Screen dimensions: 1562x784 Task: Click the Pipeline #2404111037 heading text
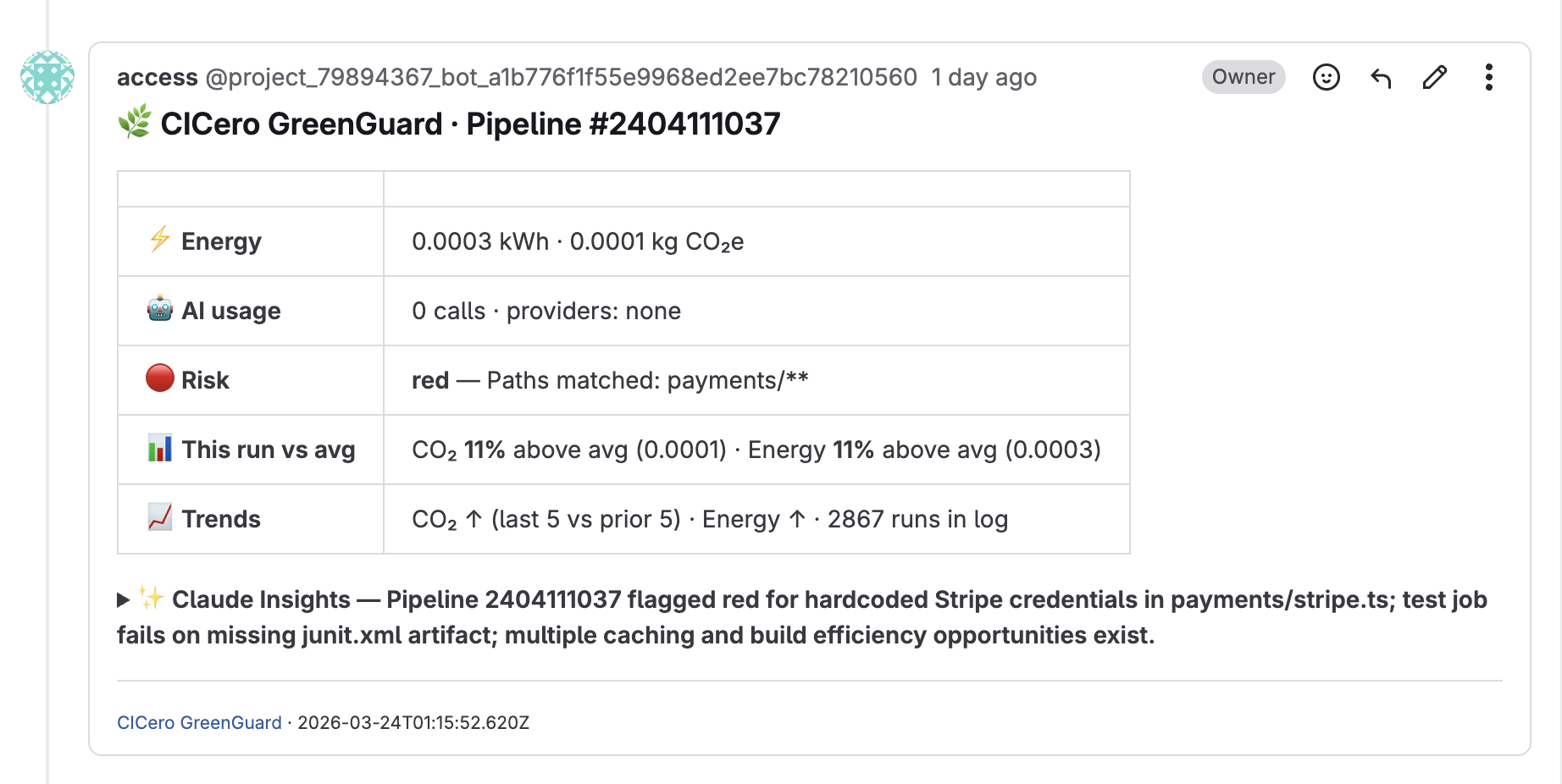click(623, 124)
